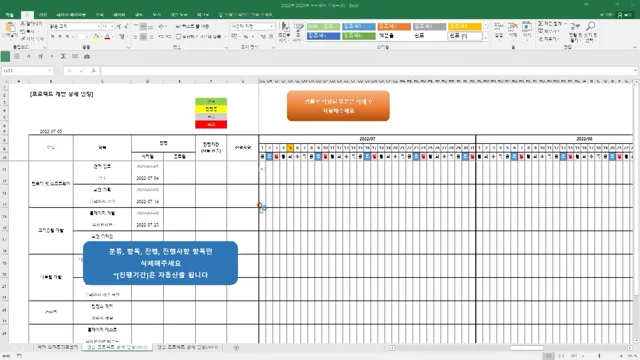Click the first sheet tab at bottom
Image resolution: width=640 pixels, height=360 pixels.
point(57,347)
